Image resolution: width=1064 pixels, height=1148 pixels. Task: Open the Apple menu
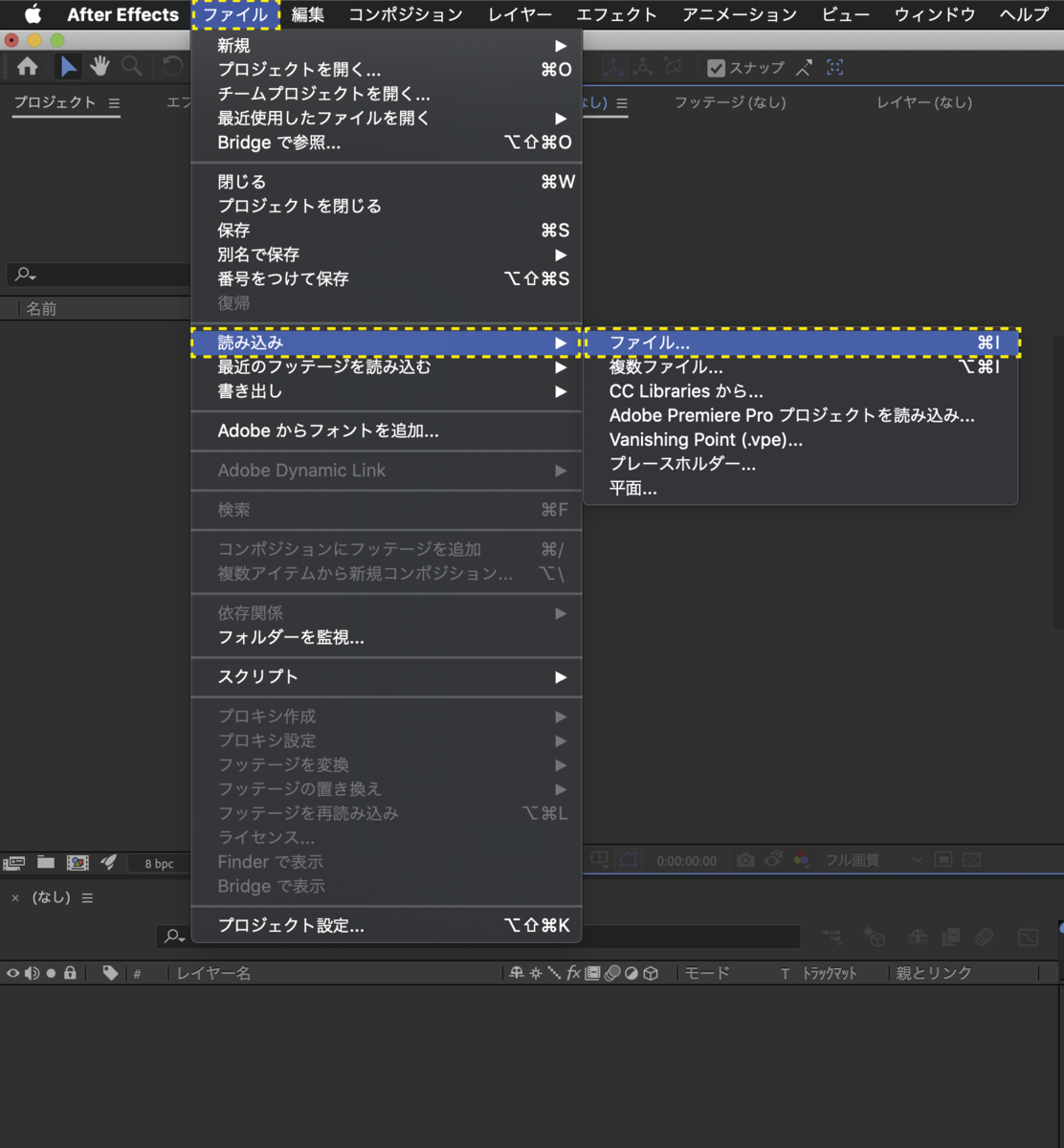(33, 14)
